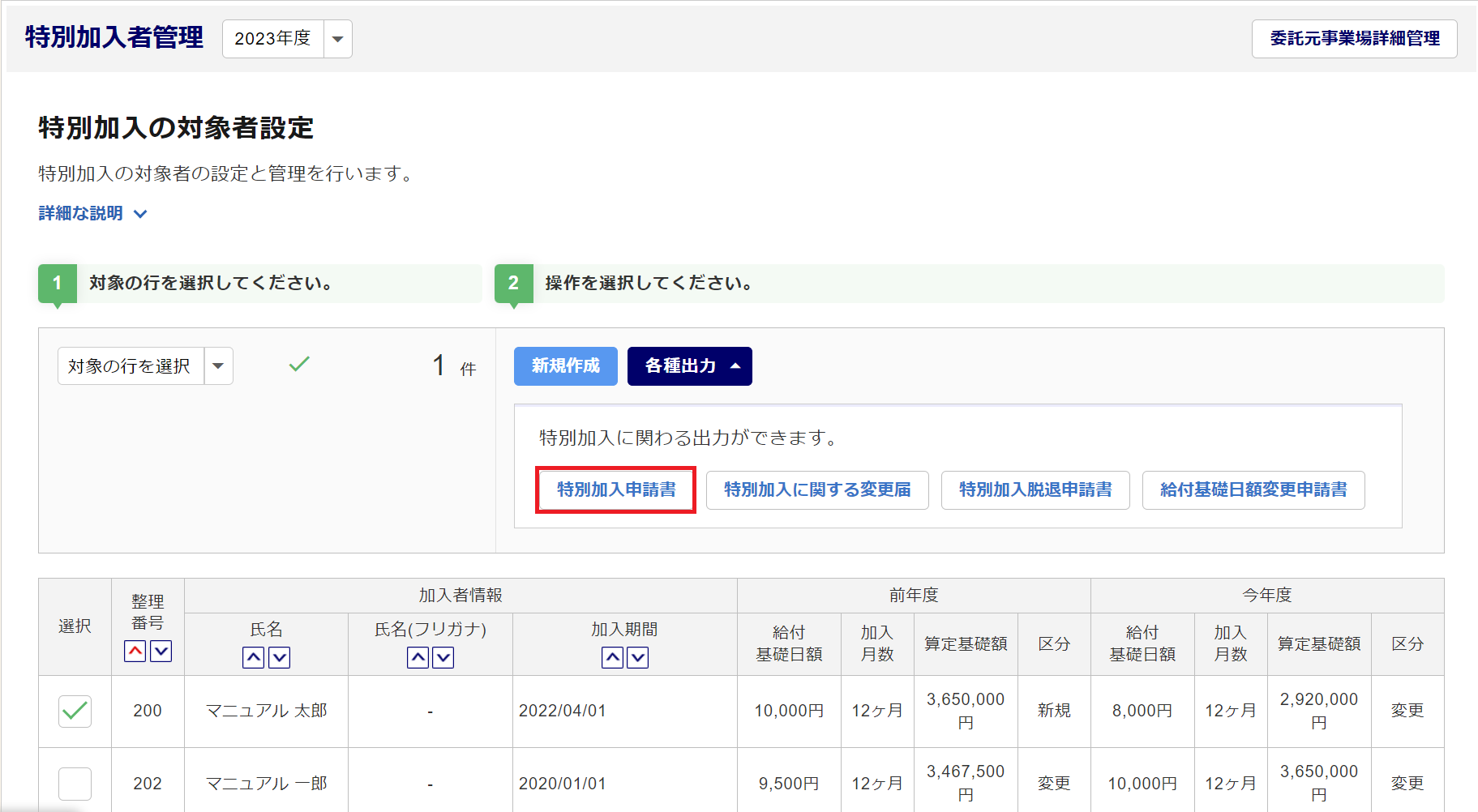Viewport: 1478px width, 812px height.
Task: Choose 給付基礎日額変更申請書 output
Action: click(x=1253, y=489)
